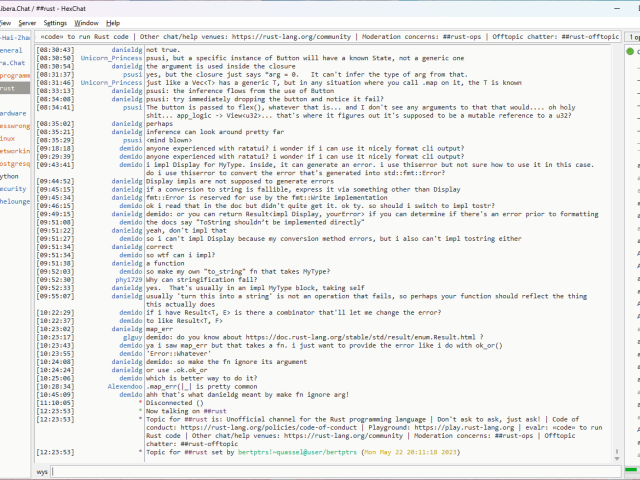Switch to the security channel
The width and height of the screenshot is (640, 480).
click(13, 188)
